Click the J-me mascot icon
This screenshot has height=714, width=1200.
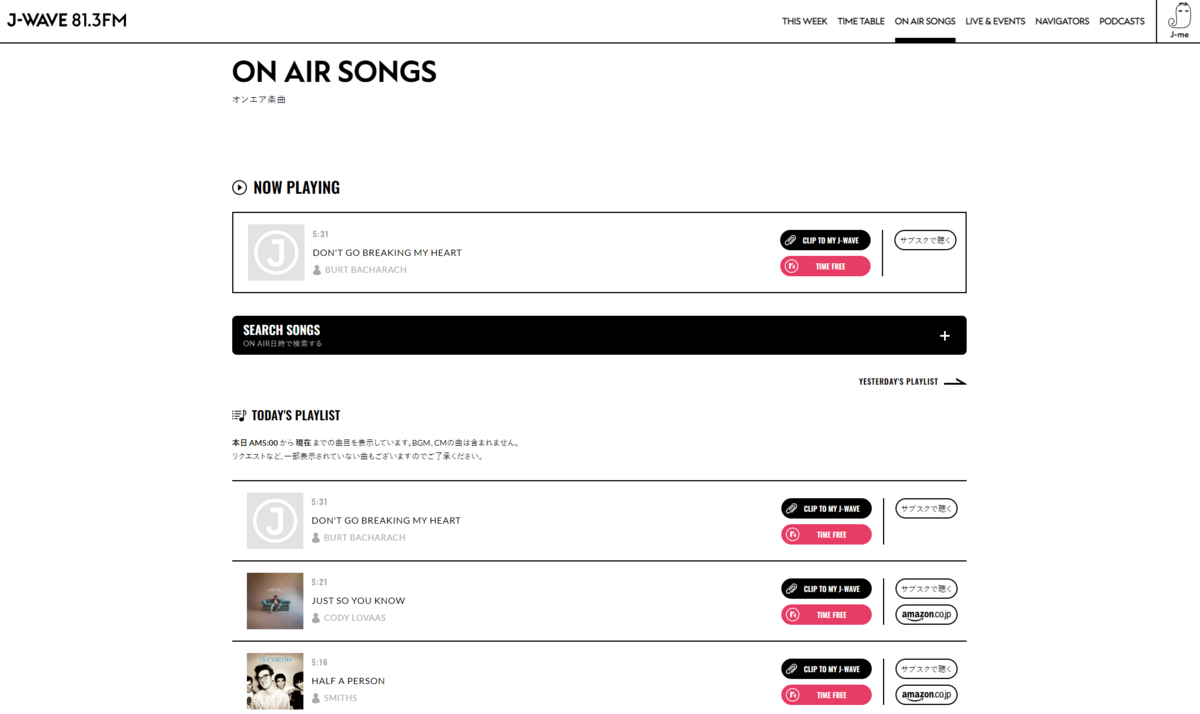tap(1179, 21)
